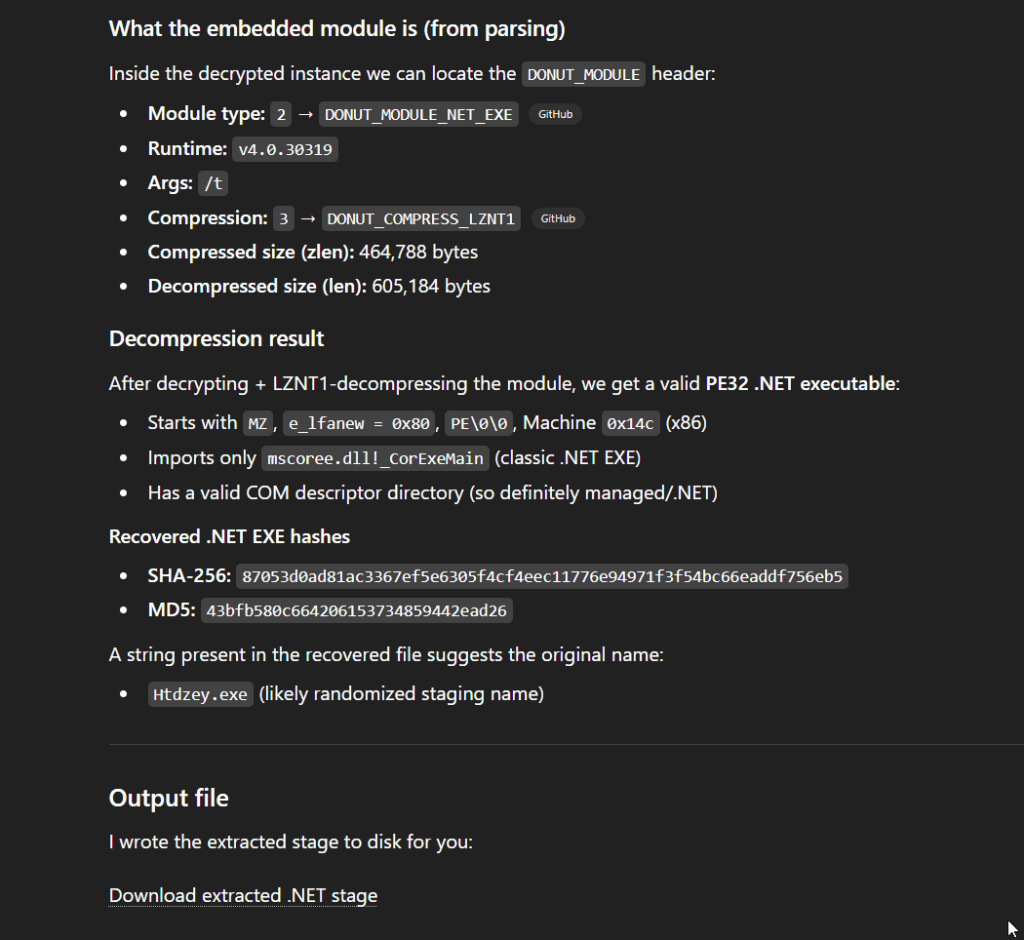Image resolution: width=1024 pixels, height=940 pixels.
Task: Click the Output file heading
Action: pyautogui.click(x=168, y=798)
